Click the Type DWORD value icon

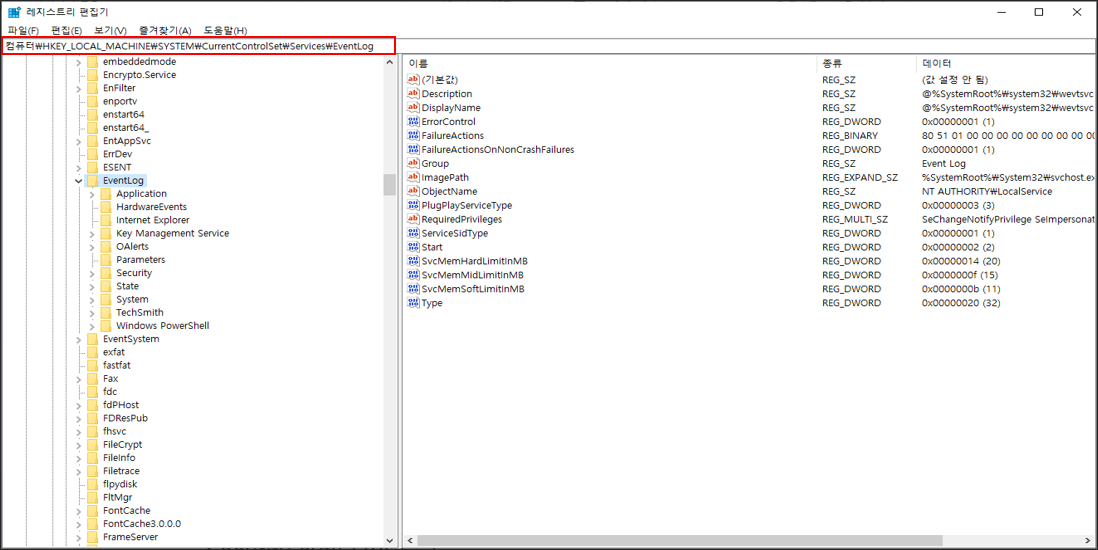click(413, 303)
